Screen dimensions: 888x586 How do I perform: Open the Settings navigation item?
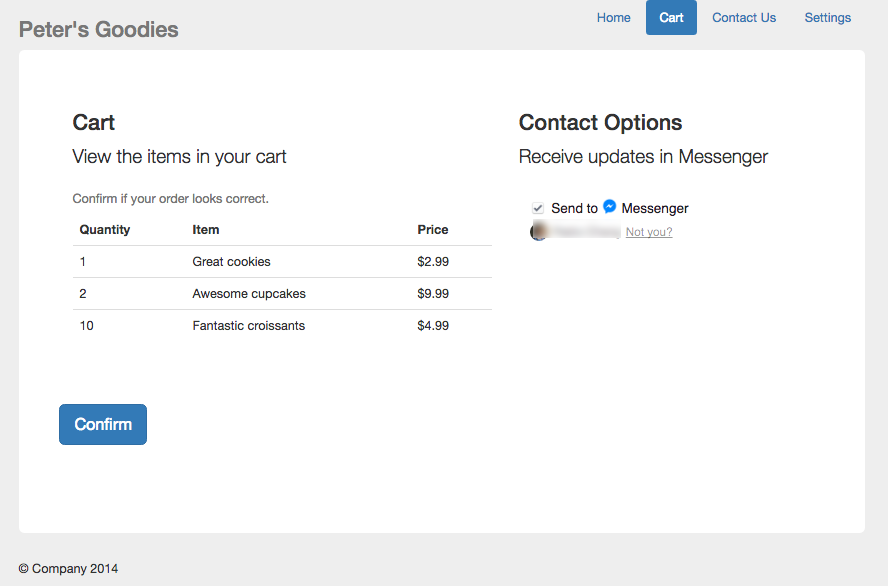[x=827, y=18]
